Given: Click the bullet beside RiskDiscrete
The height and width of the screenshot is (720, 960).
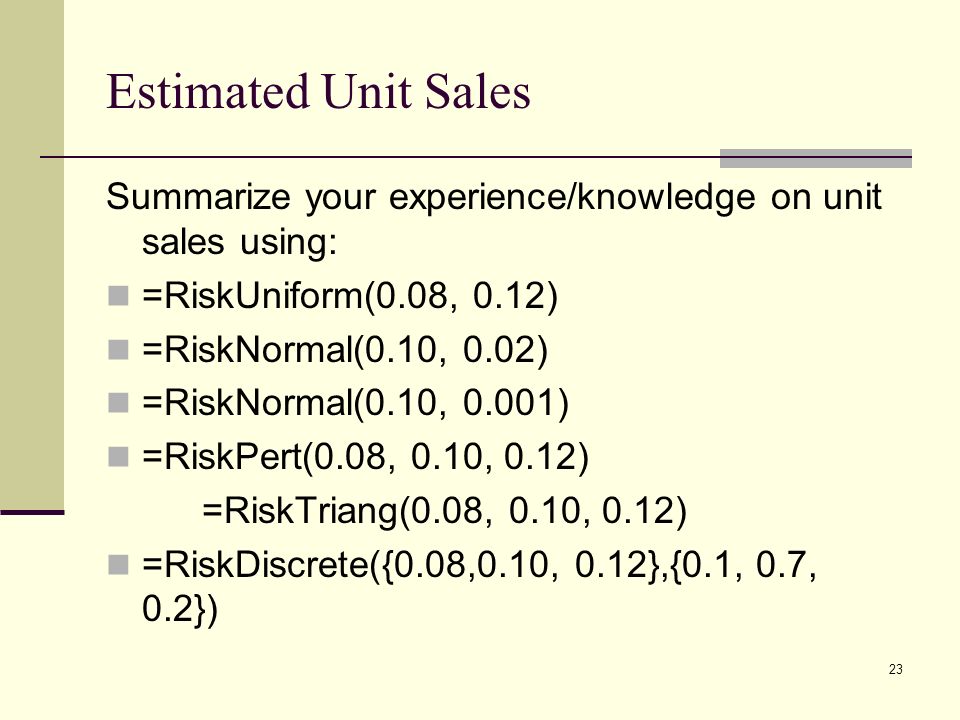Looking at the screenshot, I should point(118,564).
